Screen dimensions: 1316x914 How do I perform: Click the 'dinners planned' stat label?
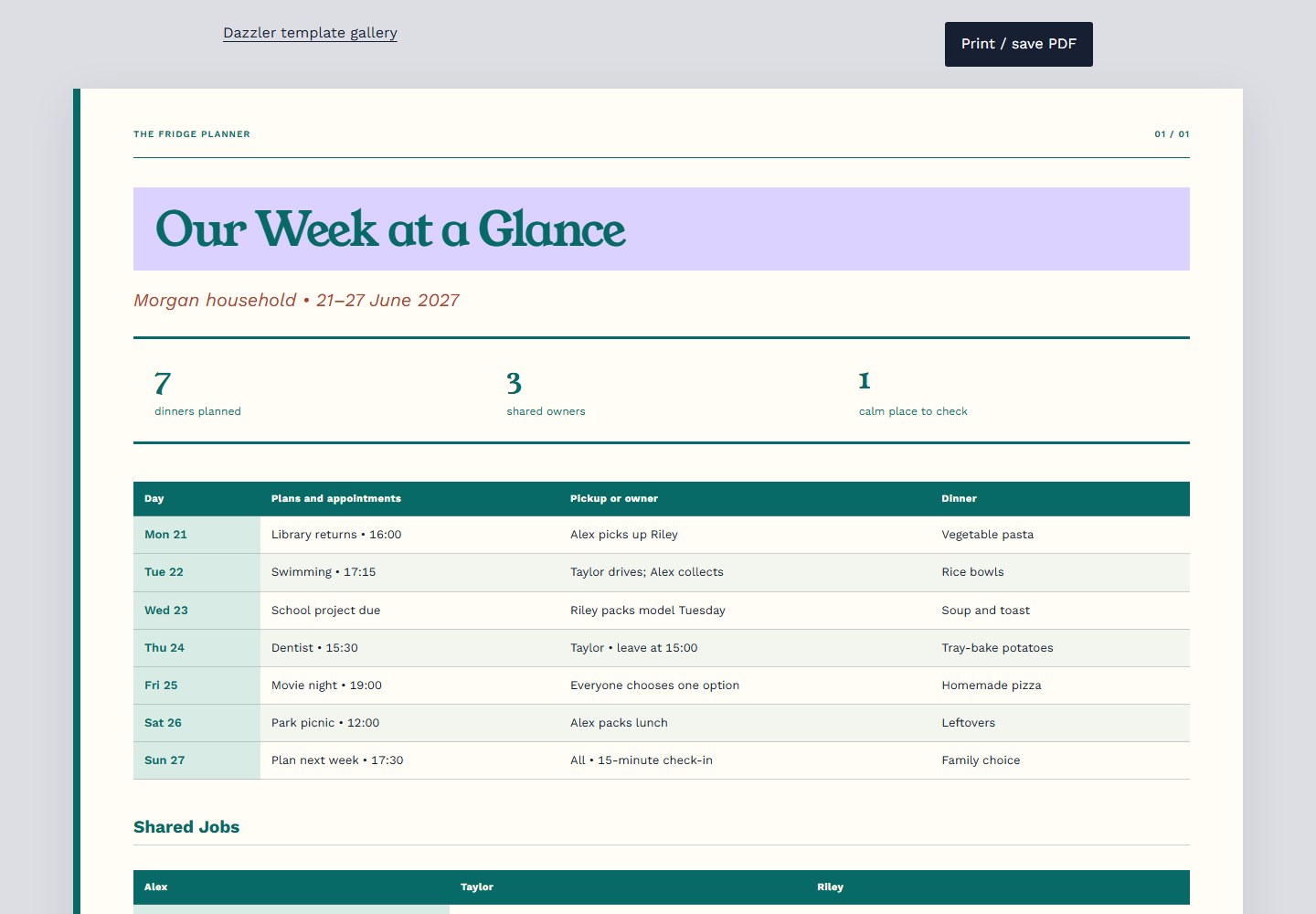197,411
